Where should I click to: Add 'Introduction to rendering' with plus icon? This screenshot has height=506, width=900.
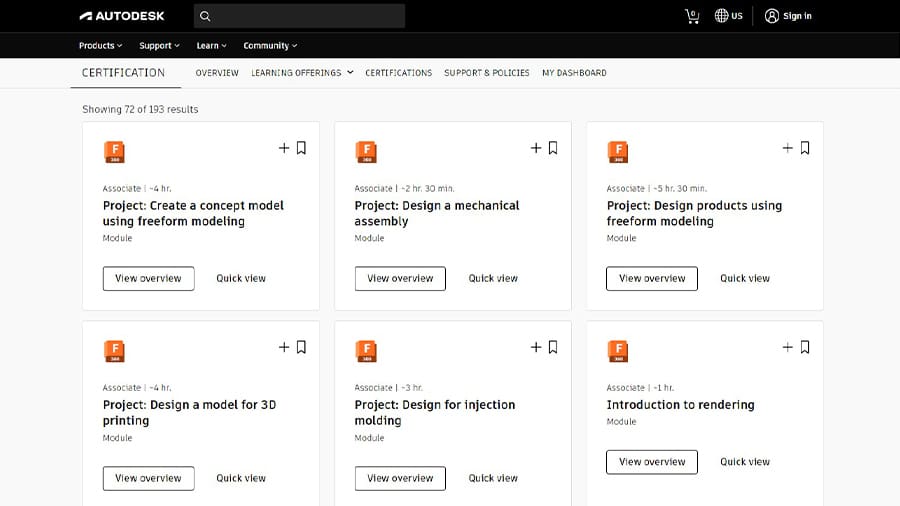click(788, 347)
